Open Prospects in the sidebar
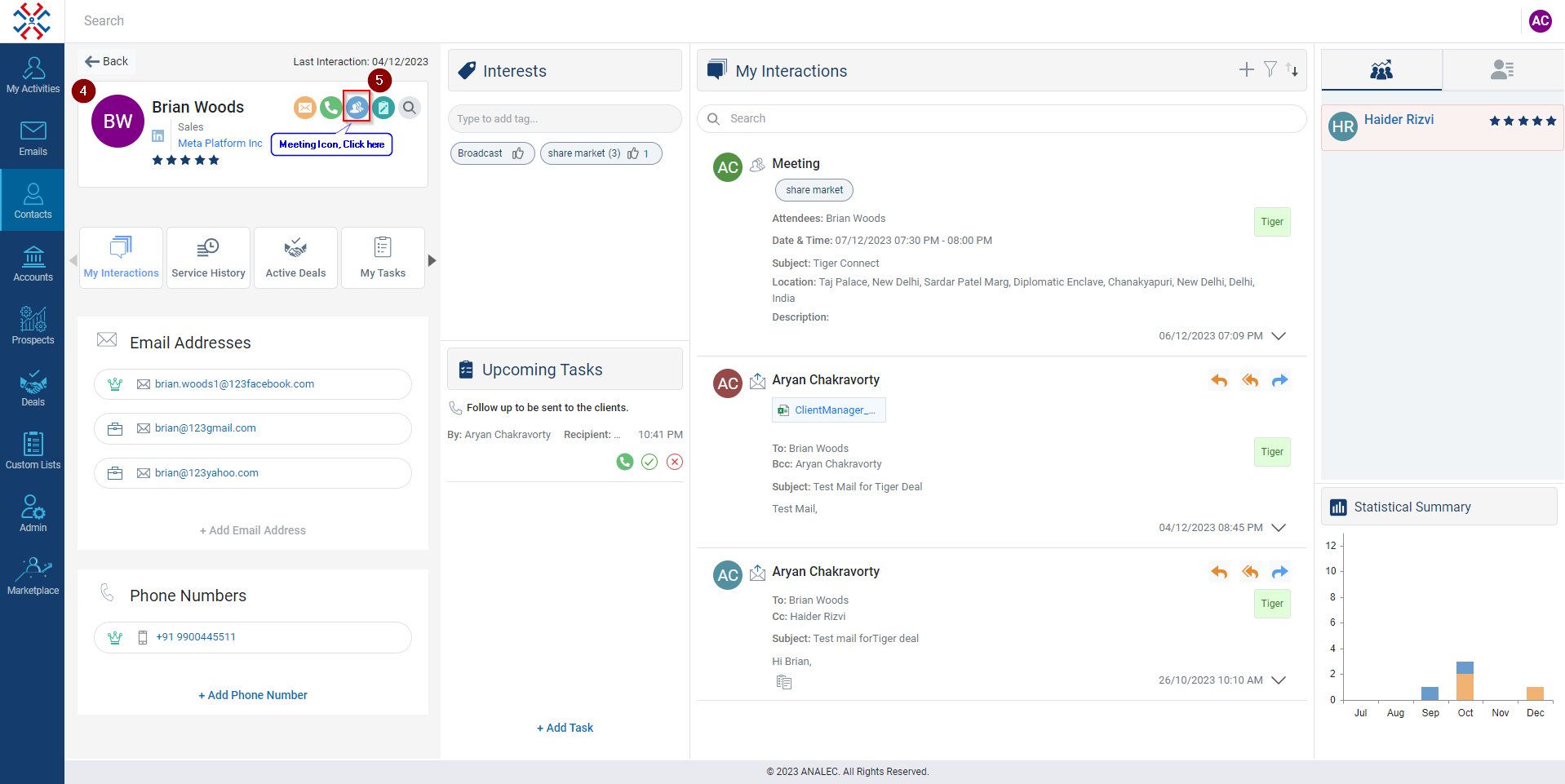The height and width of the screenshot is (784, 1565). click(x=33, y=326)
